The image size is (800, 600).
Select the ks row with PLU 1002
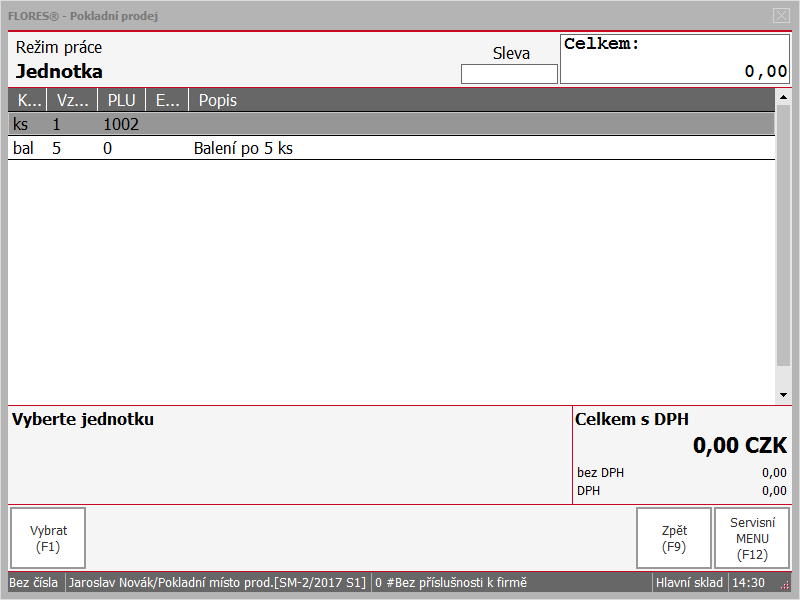click(x=391, y=124)
